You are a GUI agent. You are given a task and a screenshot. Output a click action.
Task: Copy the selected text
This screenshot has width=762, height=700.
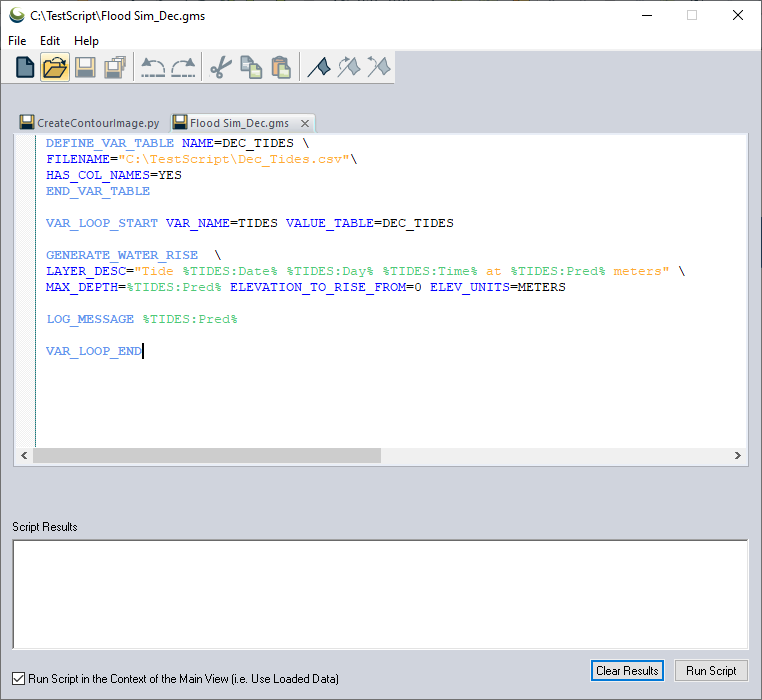(x=251, y=68)
